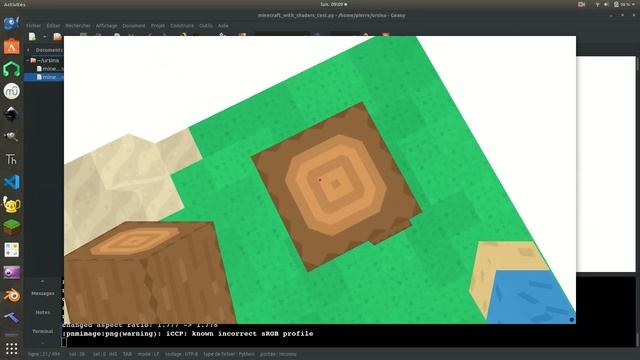Viewport: 640px width, 360px height.
Task: Open the Affichage menu in Geany
Action: click(x=107, y=25)
